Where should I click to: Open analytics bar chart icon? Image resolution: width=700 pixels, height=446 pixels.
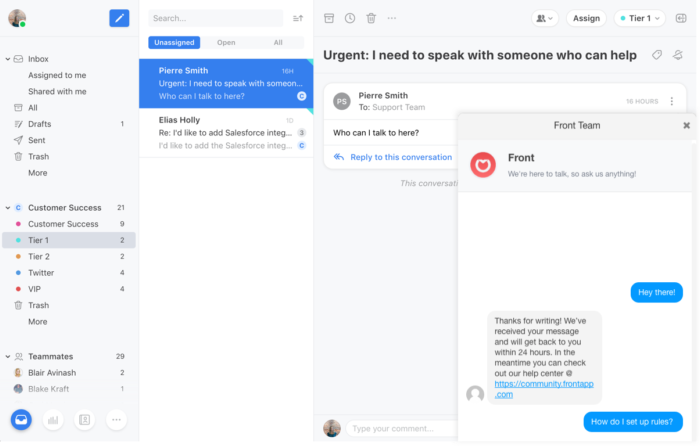[53, 420]
